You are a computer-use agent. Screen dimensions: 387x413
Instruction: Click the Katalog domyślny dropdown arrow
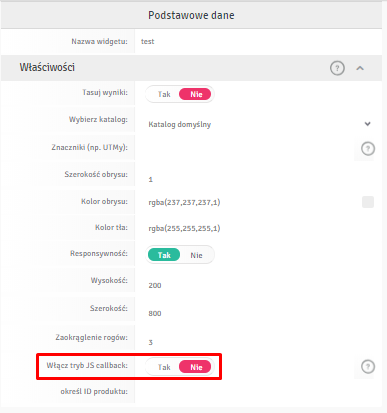pyautogui.click(x=367, y=124)
